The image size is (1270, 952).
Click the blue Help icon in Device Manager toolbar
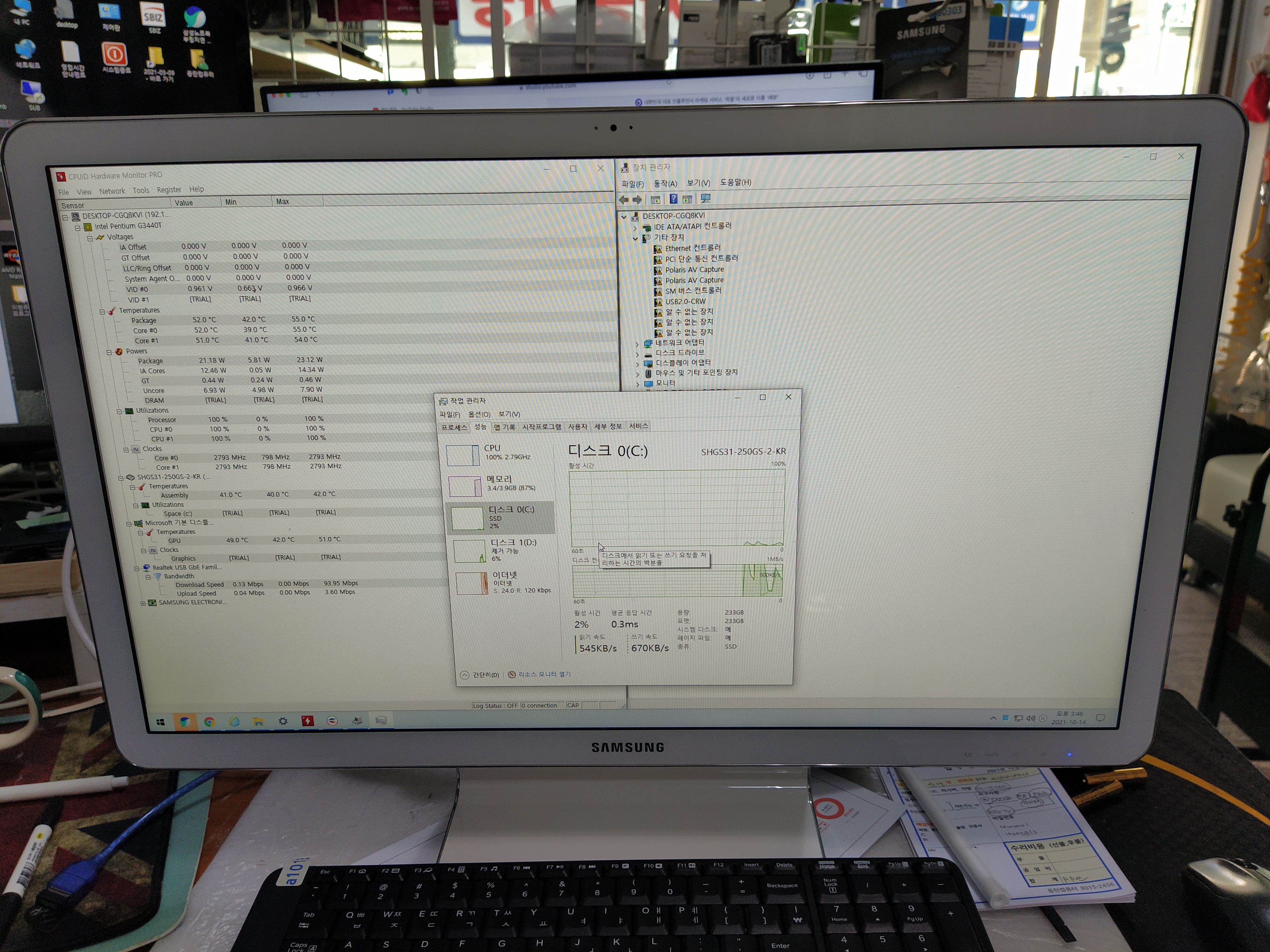pos(673,199)
